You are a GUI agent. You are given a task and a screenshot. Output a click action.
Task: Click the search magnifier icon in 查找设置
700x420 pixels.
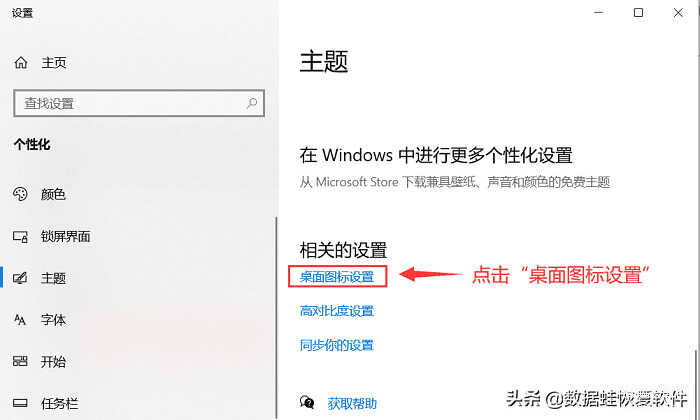[252, 104]
